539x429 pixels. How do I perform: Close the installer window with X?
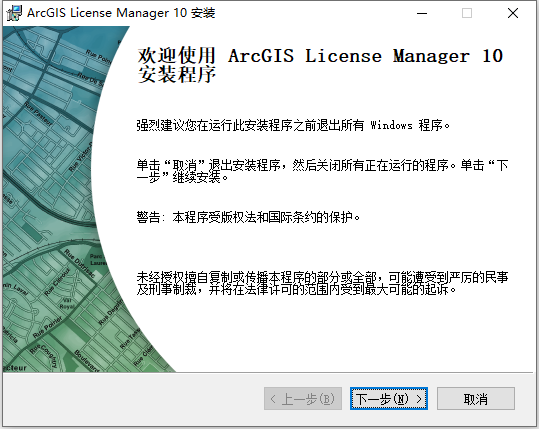[x=513, y=13]
